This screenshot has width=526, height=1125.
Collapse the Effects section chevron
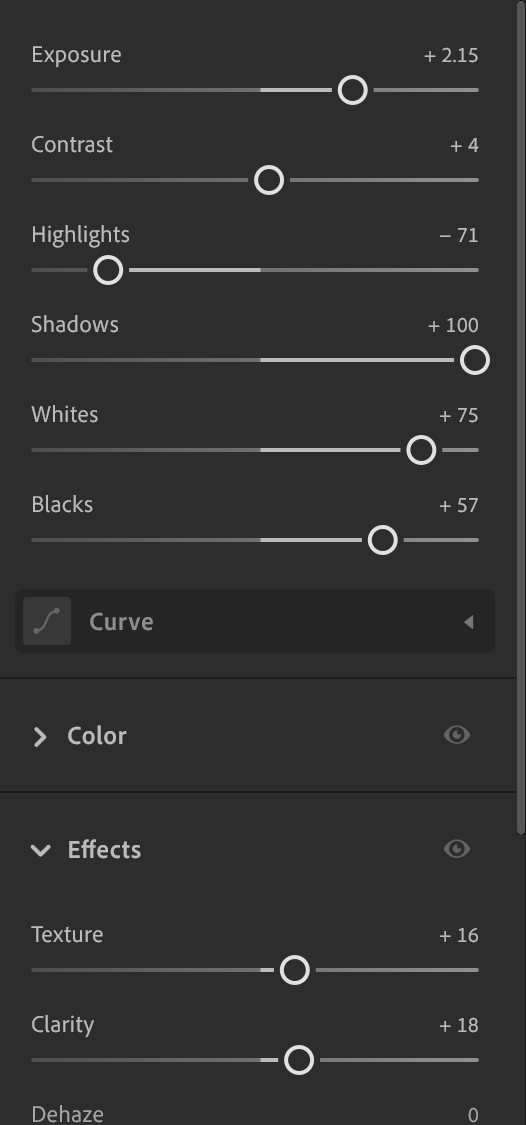click(x=41, y=850)
